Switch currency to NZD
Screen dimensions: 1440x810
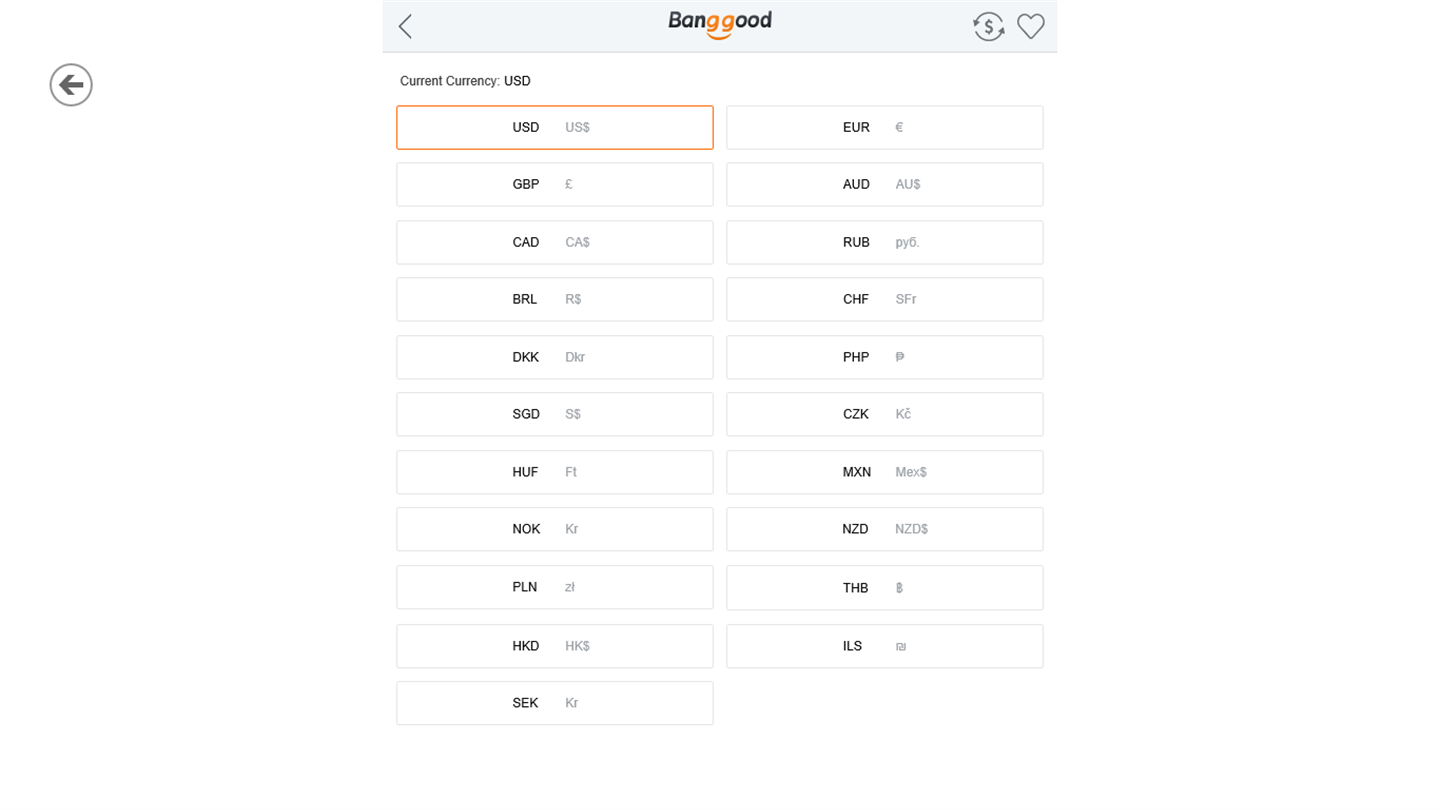[884, 530]
